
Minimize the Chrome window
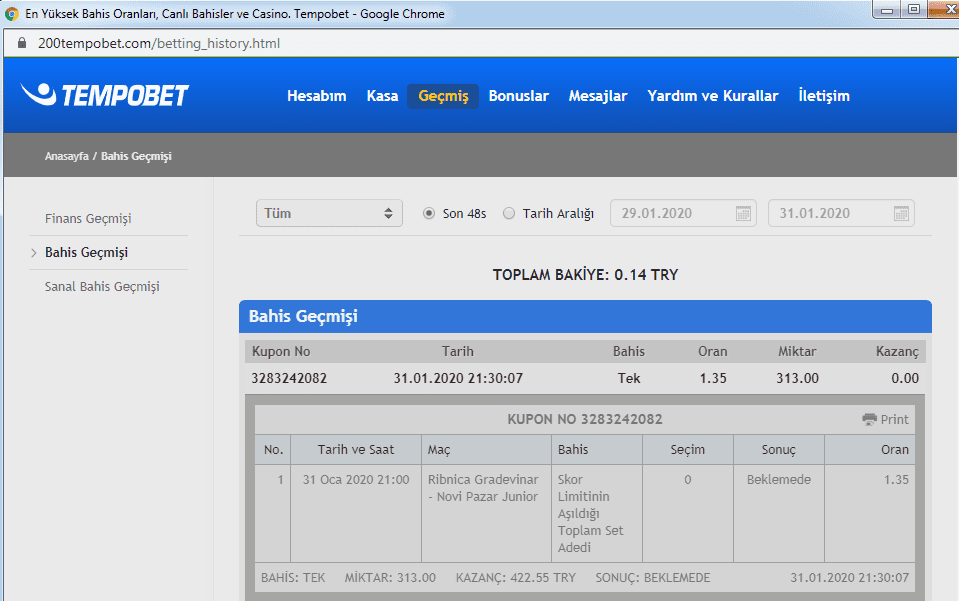click(887, 10)
